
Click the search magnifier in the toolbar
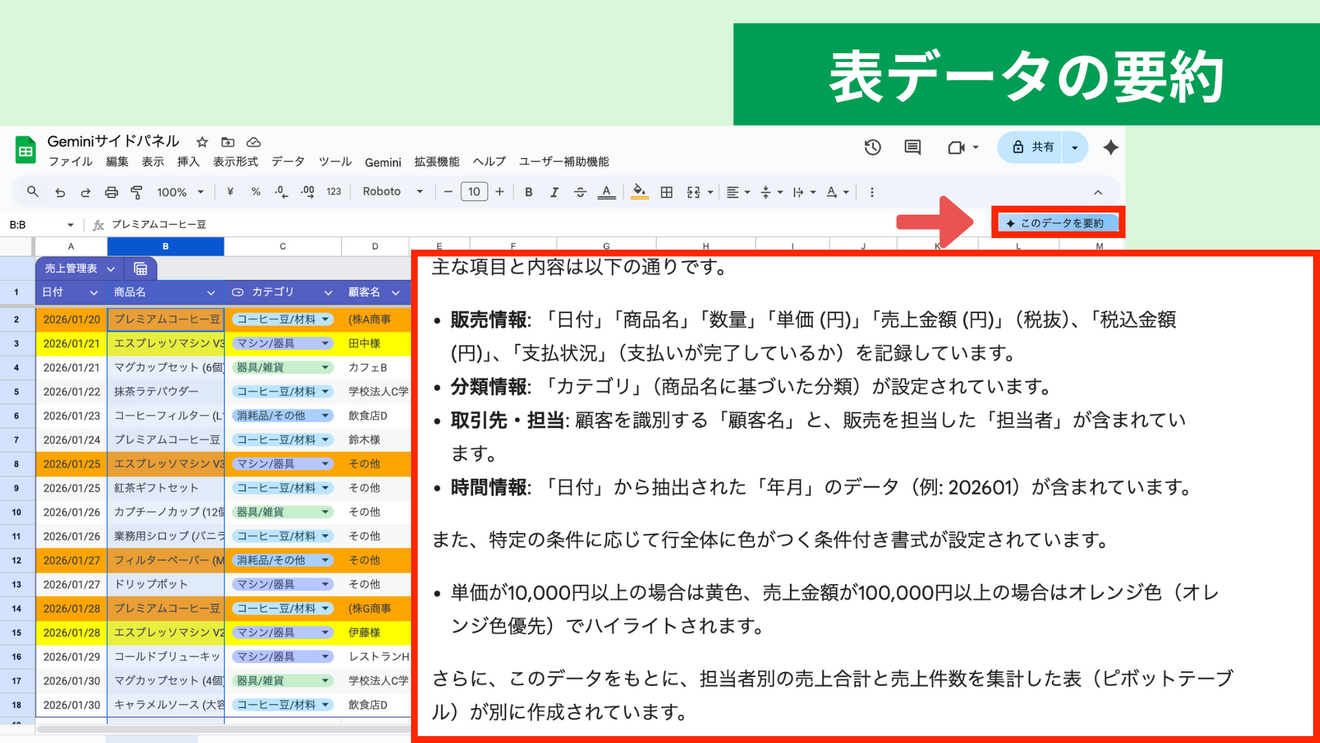33,192
